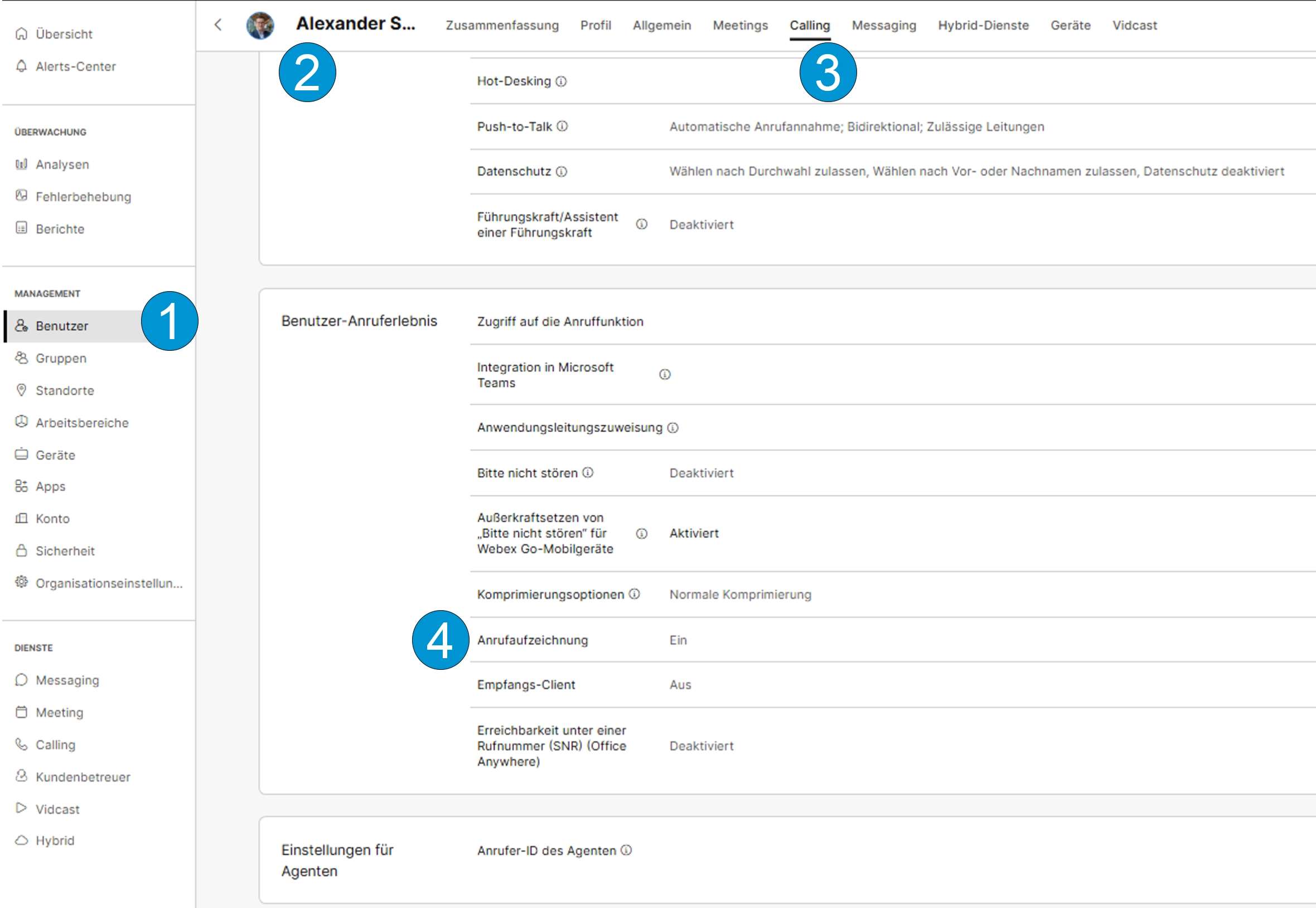Open Anrufaufzeichnung setting row
This screenshot has height=908, width=1316.
533,640
